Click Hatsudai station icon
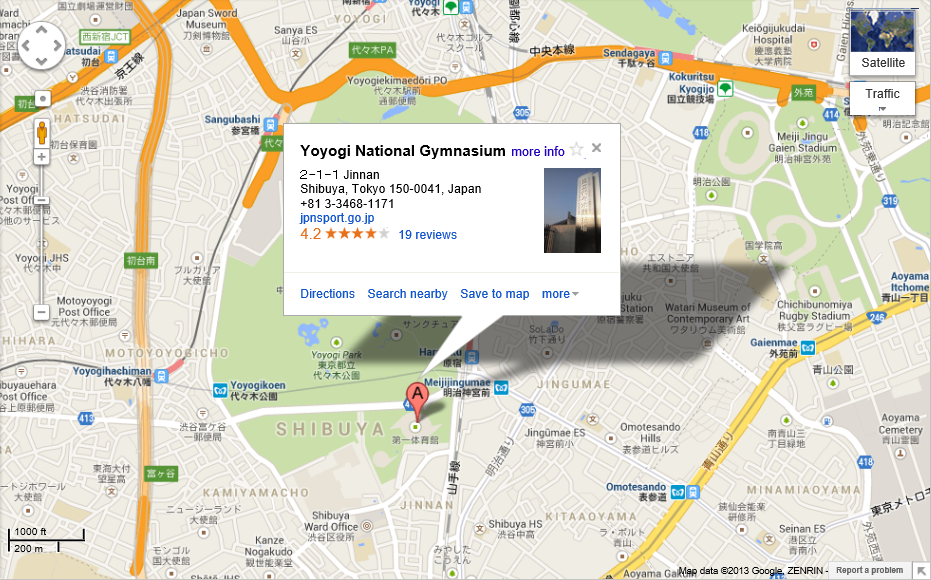The width and height of the screenshot is (931, 580). click(x=110, y=57)
